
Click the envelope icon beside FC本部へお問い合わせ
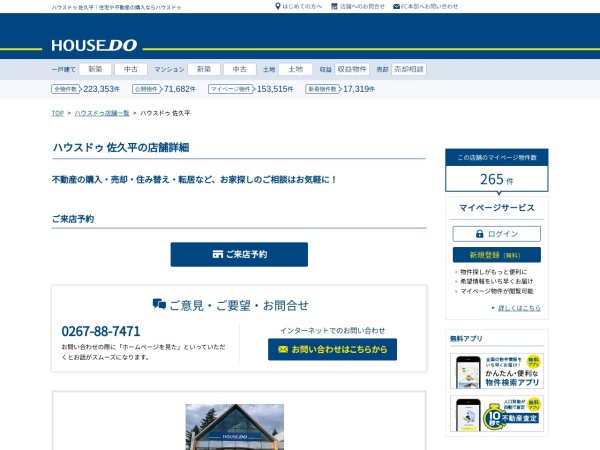tap(396, 7)
